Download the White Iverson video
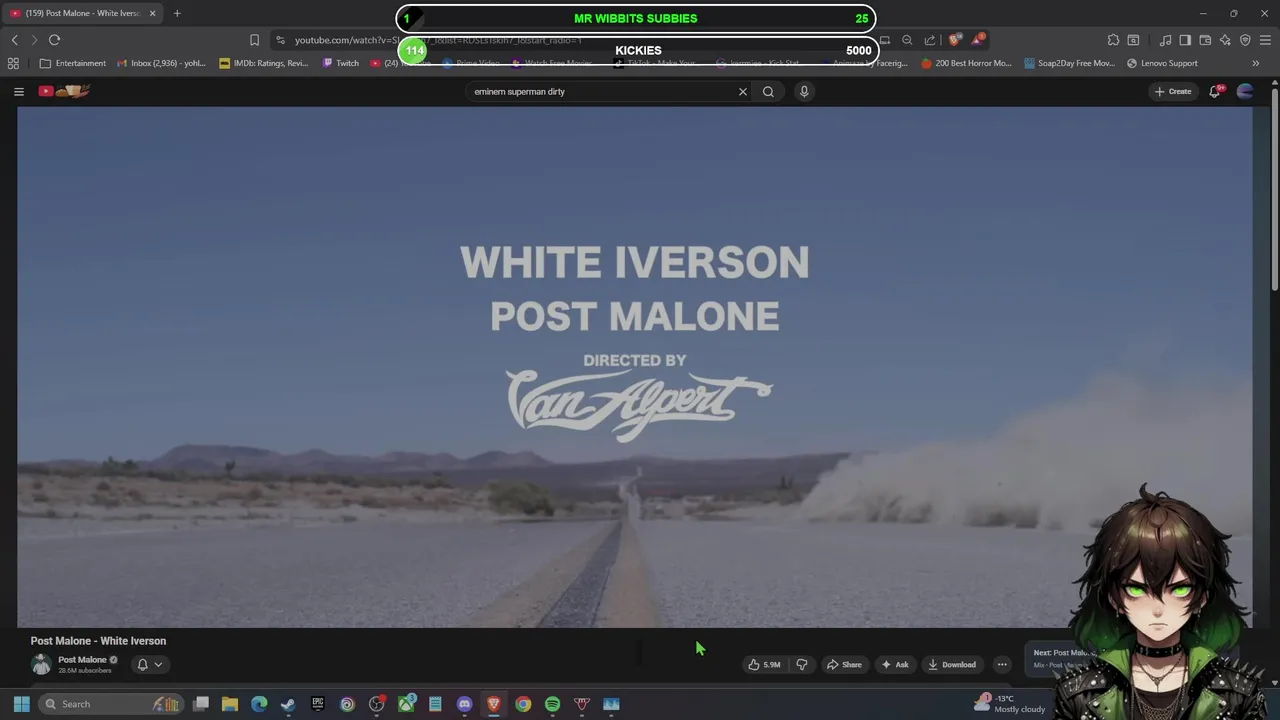Image resolution: width=1280 pixels, height=720 pixels. point(952,664)
